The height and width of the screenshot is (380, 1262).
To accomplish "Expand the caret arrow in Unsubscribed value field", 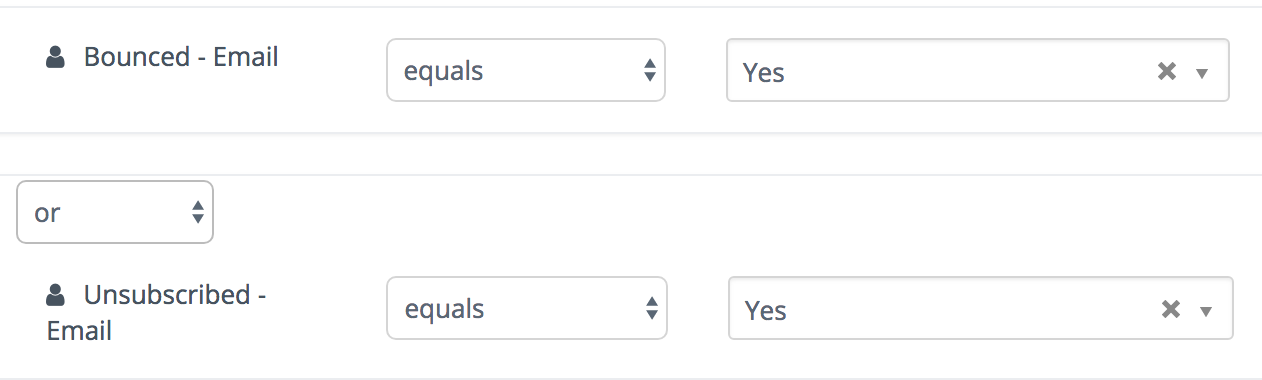I will 1206,311.
